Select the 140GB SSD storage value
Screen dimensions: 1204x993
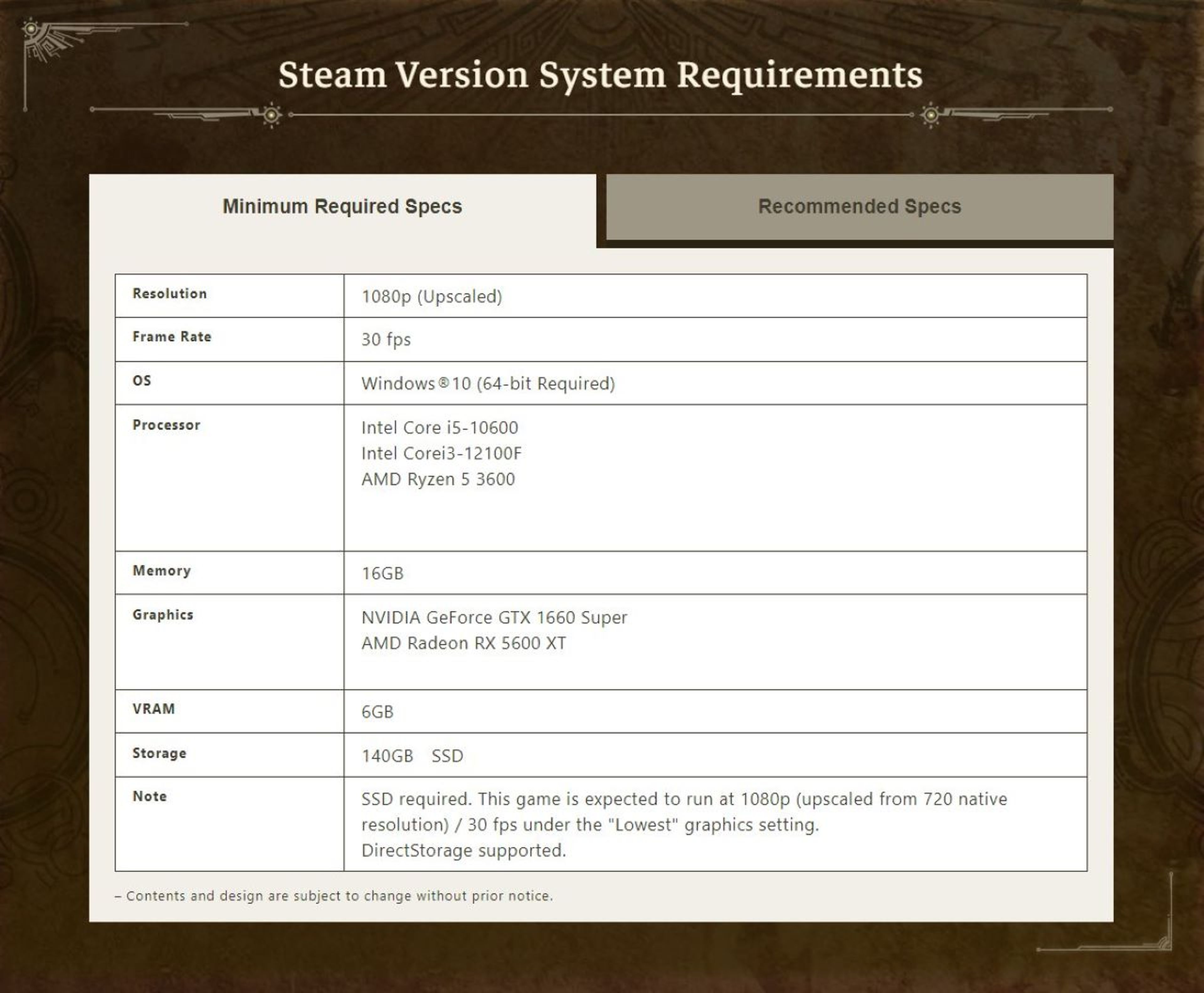pos(412,756)
